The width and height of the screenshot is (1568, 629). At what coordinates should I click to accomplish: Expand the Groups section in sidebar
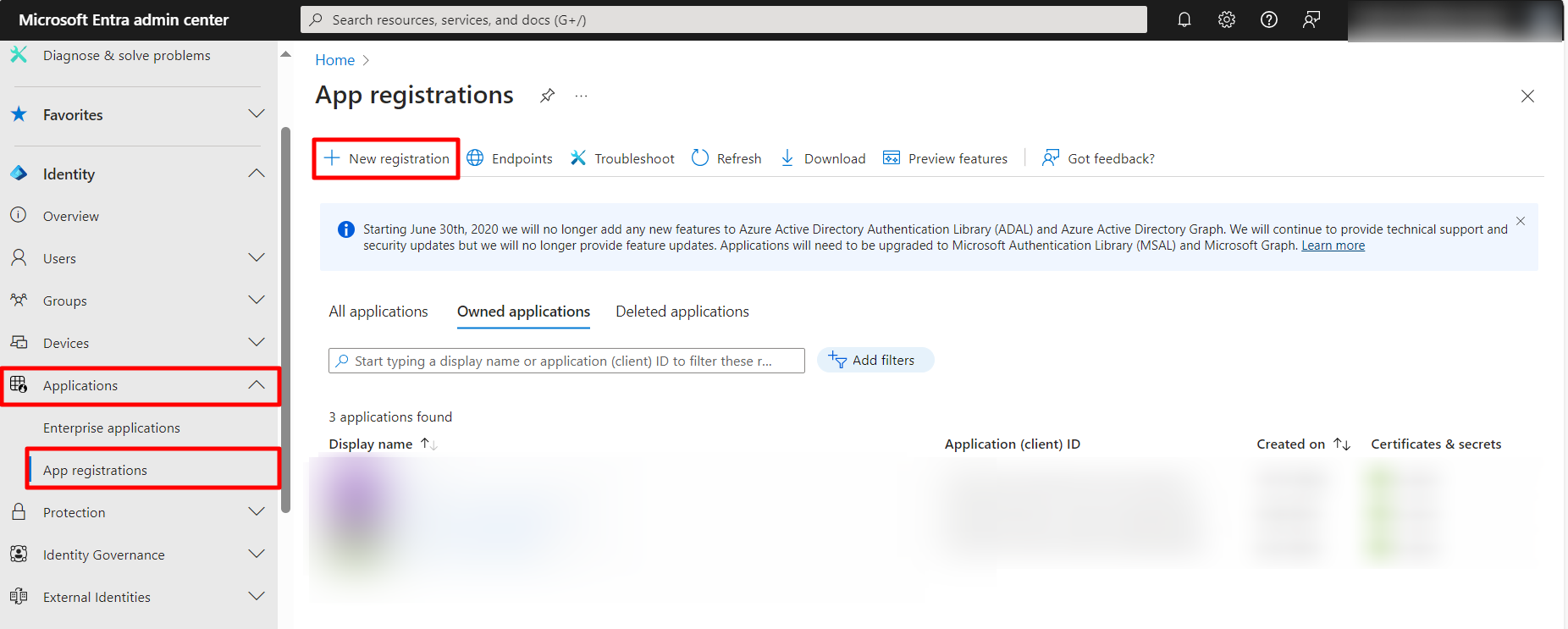pos(257,300)
